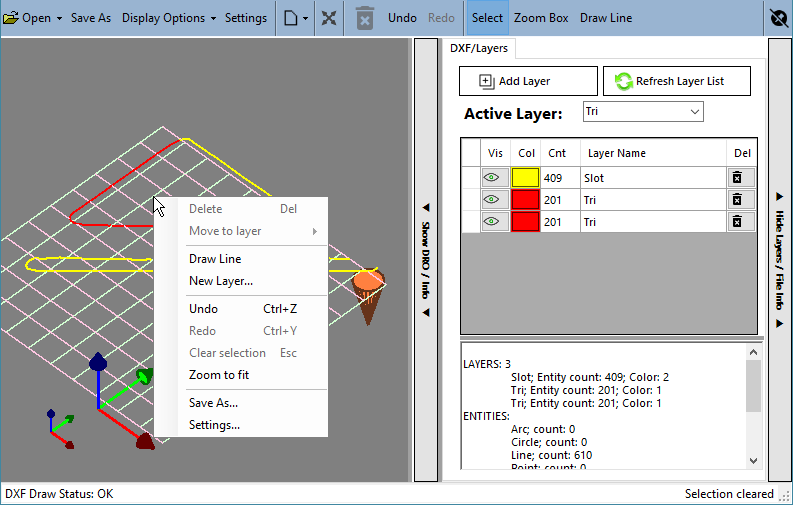
Task: Click the 409 entity count cell
Action: (x=560, y=178)
